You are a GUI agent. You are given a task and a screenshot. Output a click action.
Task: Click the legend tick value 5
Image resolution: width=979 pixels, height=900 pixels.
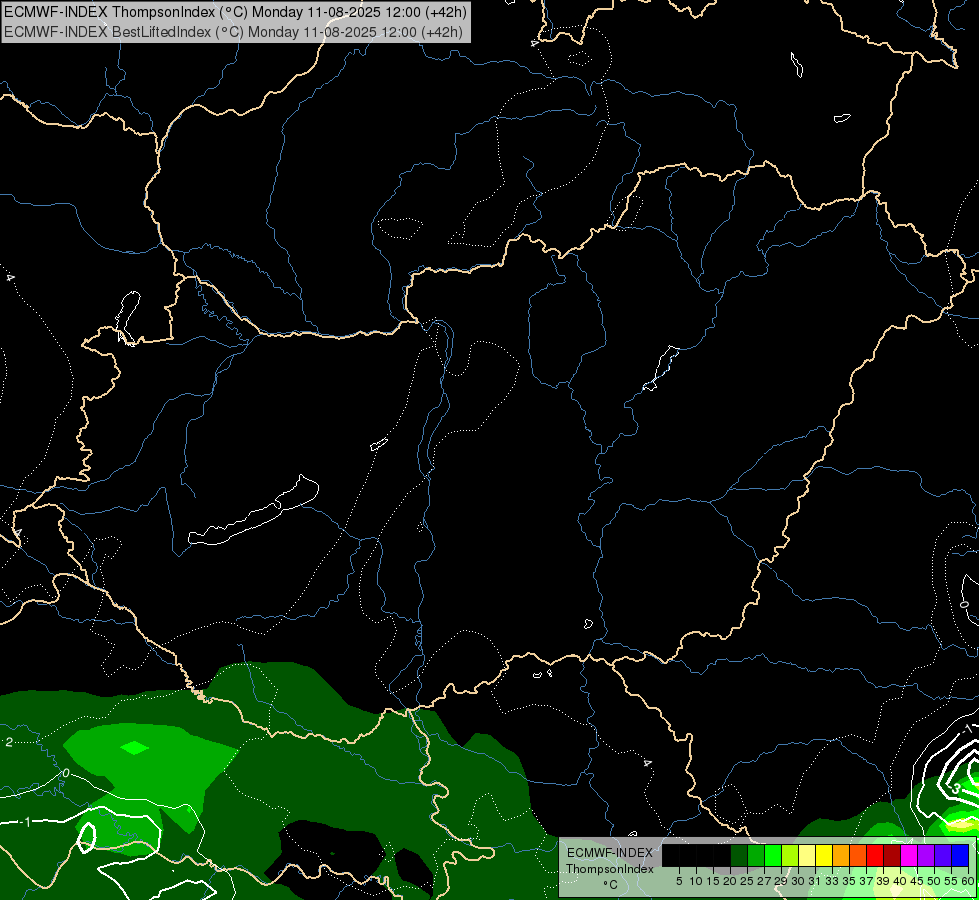679,881
